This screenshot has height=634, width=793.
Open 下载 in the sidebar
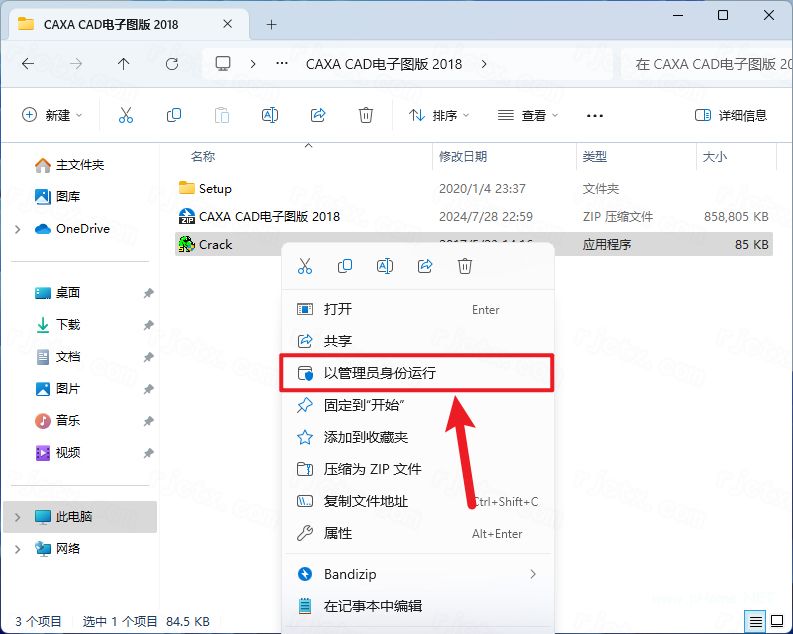click(58, 325)
